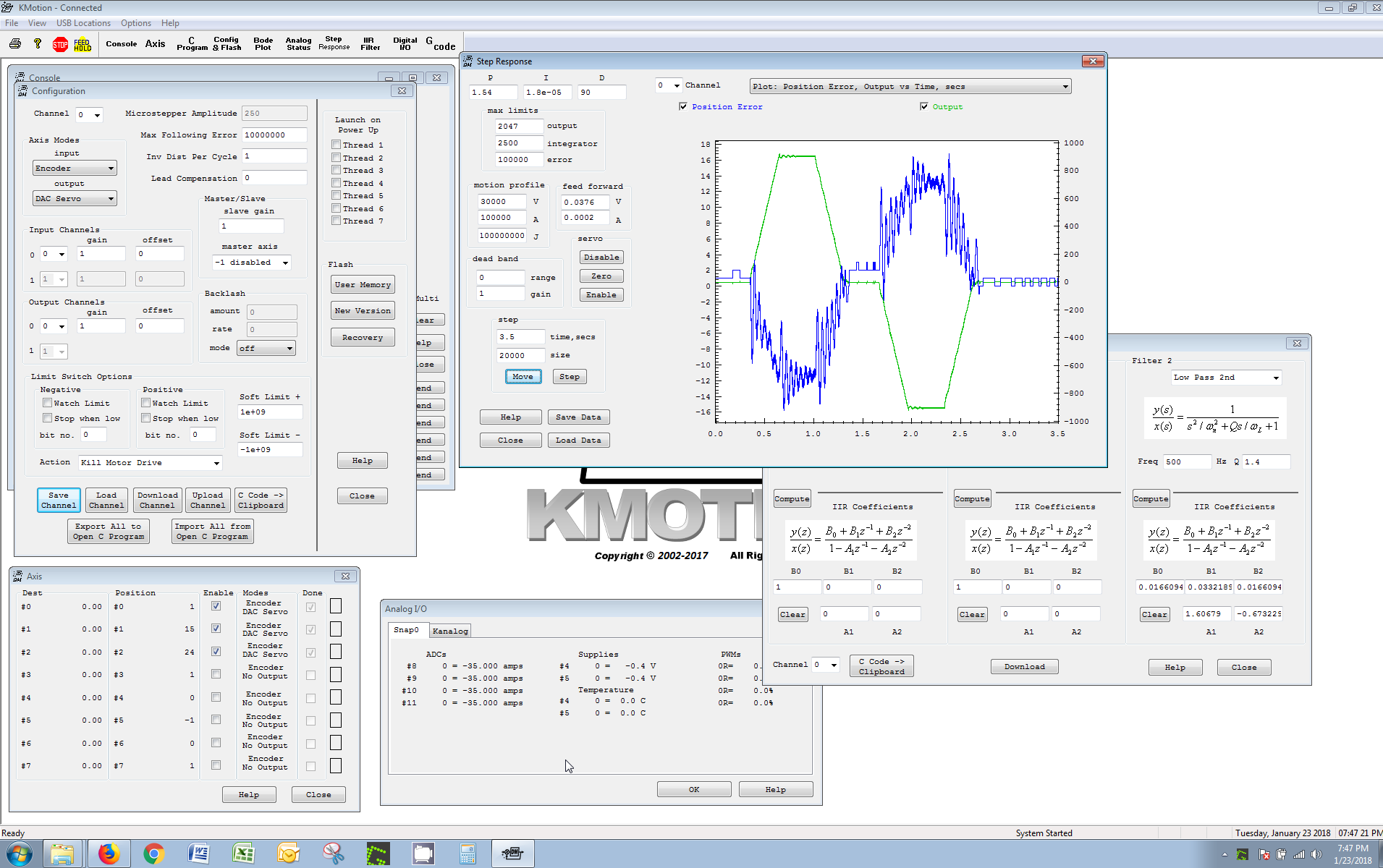Toggle Watch Limit under Negative limit switch

(x=48, y=403)
